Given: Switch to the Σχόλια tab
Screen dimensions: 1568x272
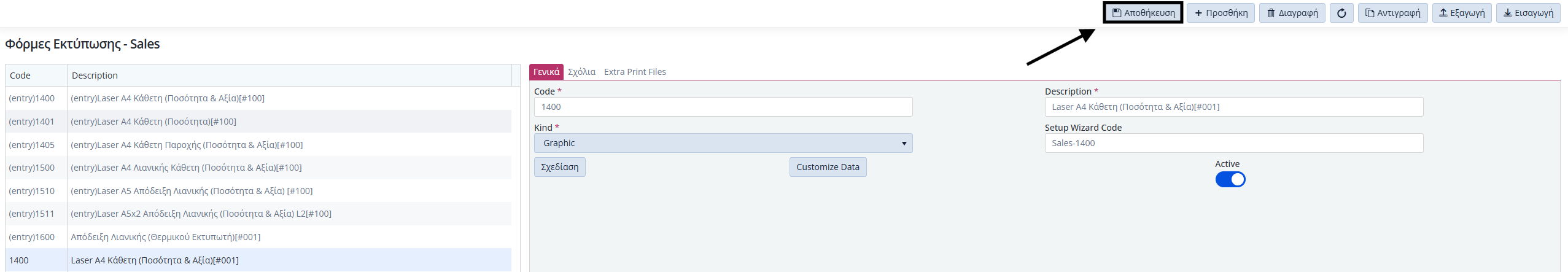Looking at the screenshot, I should [x=581, y=72].
